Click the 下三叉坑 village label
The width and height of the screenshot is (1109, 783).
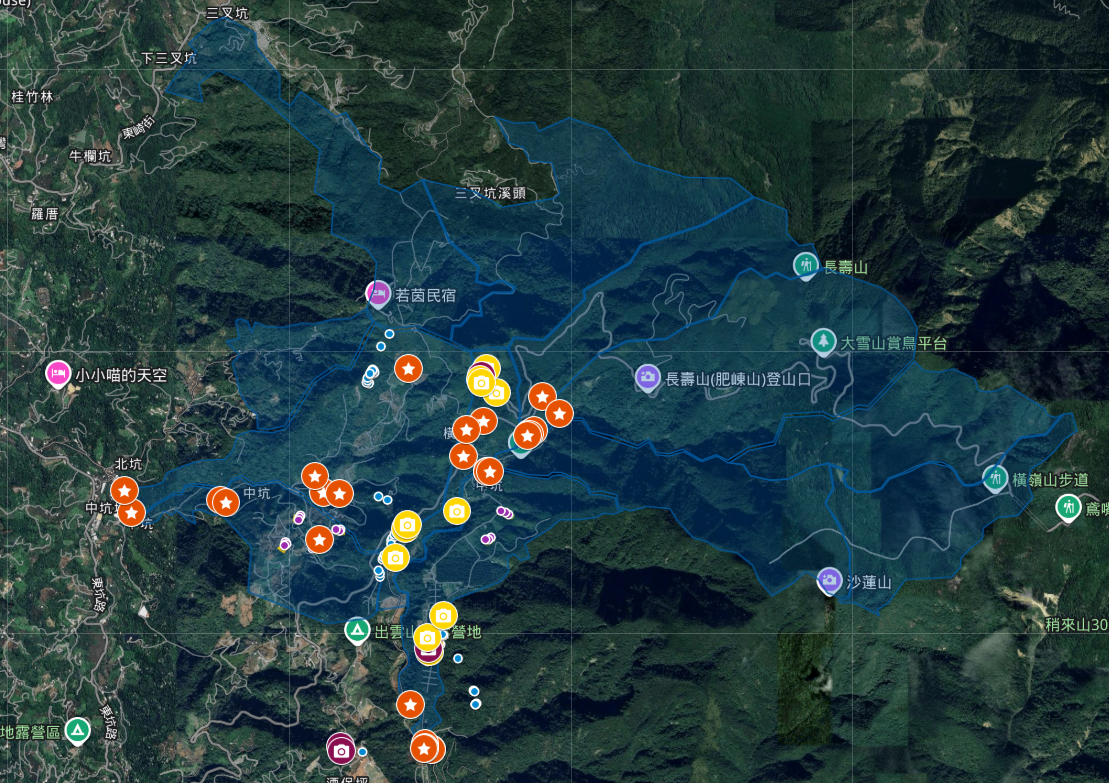click(169, 58)
